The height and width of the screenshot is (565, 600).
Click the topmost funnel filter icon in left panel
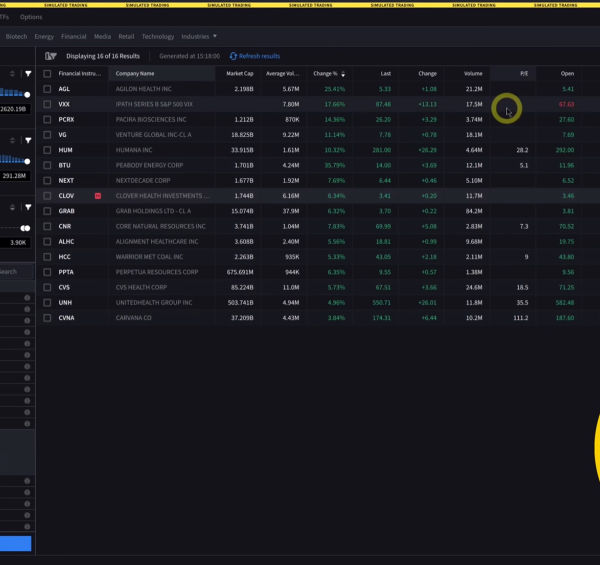click(28, 74)
